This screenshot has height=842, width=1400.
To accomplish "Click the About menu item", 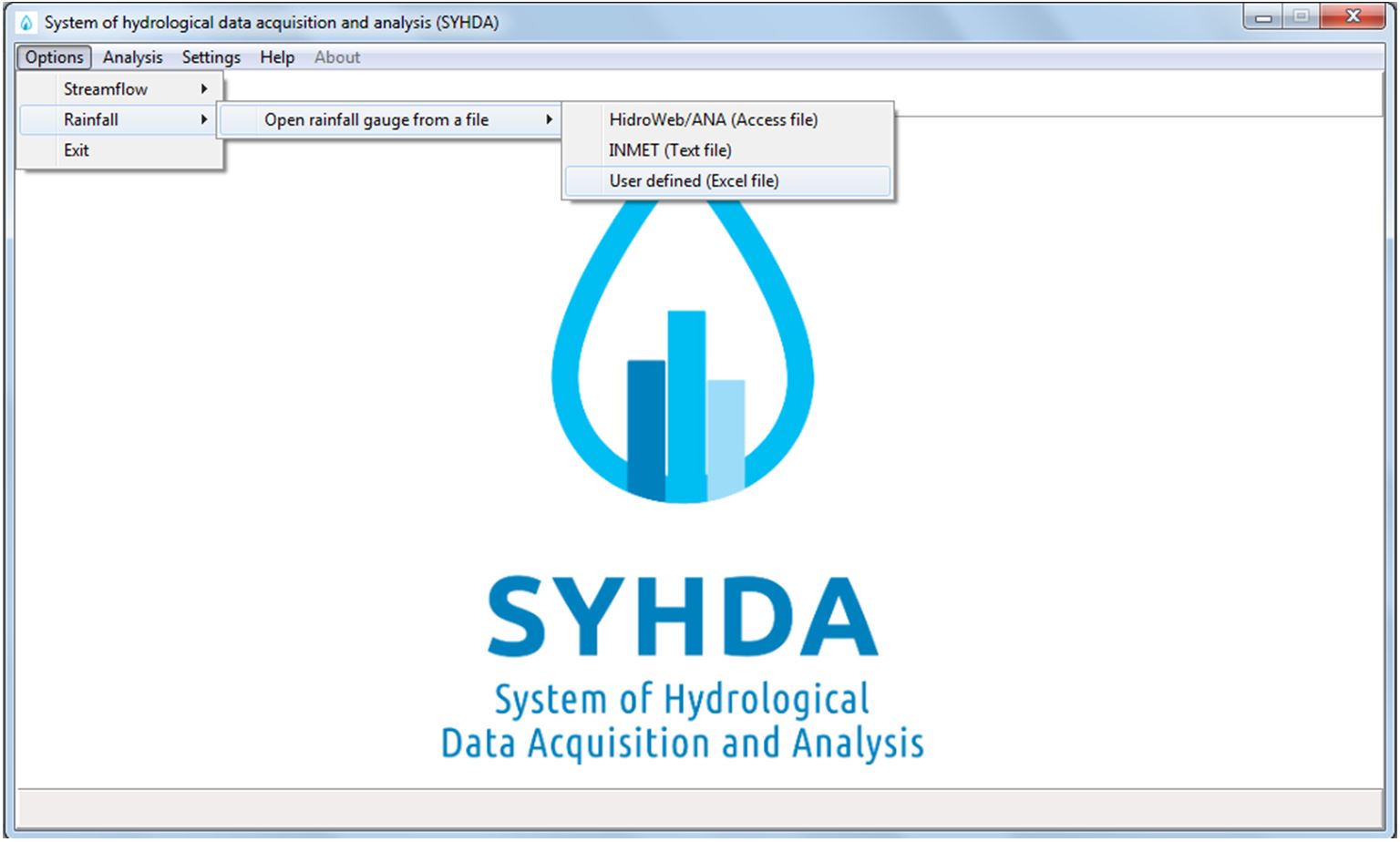I will 336,56.
